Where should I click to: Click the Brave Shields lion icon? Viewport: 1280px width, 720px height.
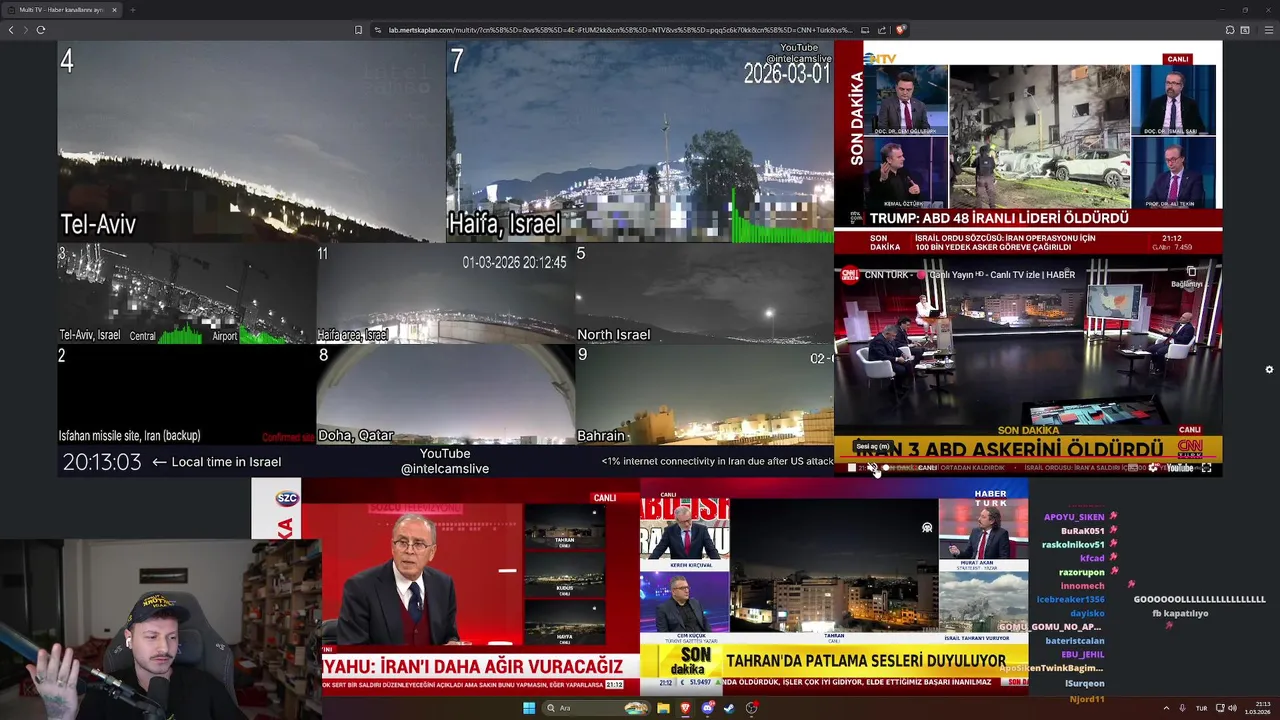(x=900, y=30)
